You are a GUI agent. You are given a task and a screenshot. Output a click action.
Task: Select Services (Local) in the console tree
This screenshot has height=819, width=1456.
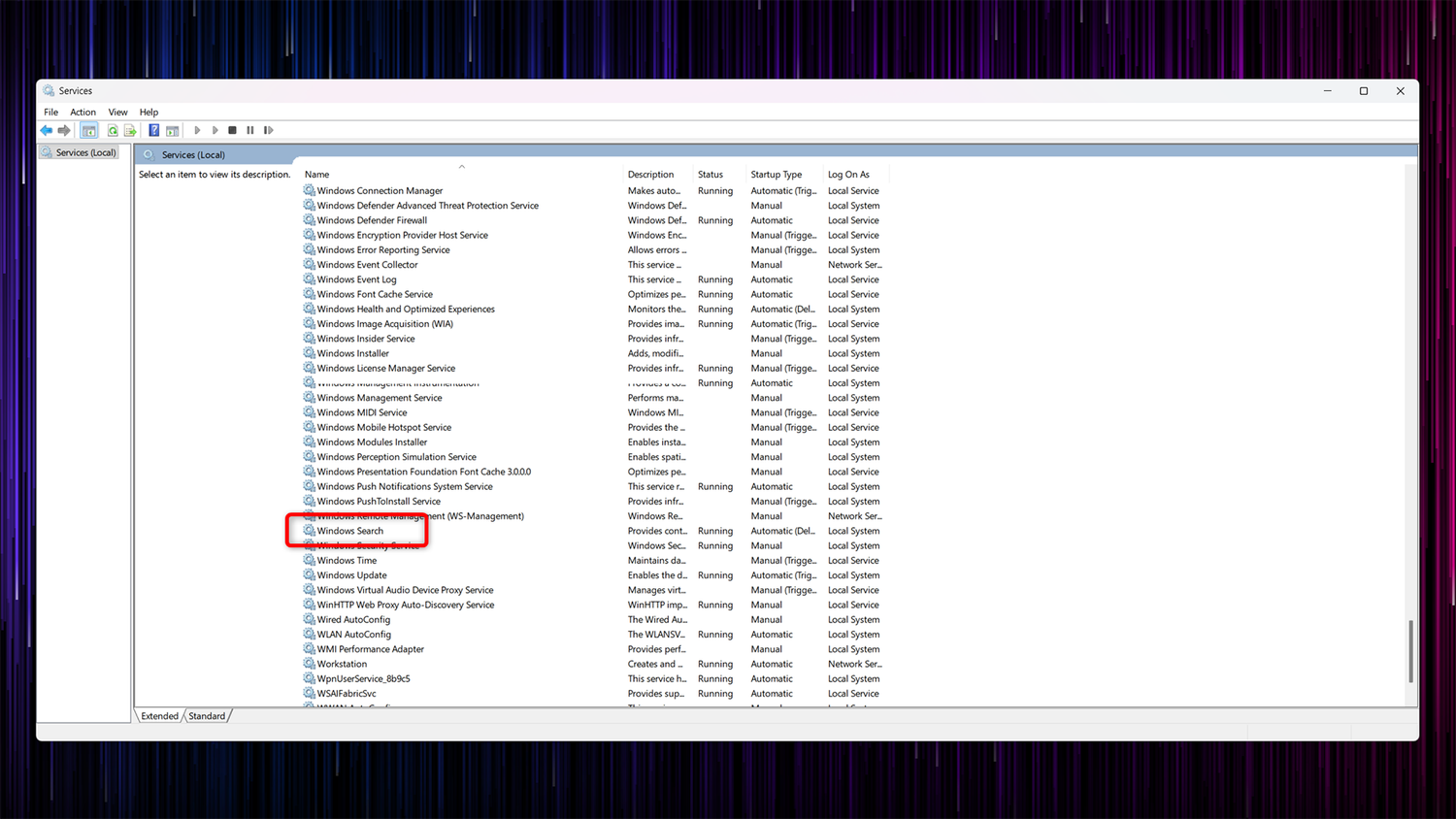pos(85,152)
